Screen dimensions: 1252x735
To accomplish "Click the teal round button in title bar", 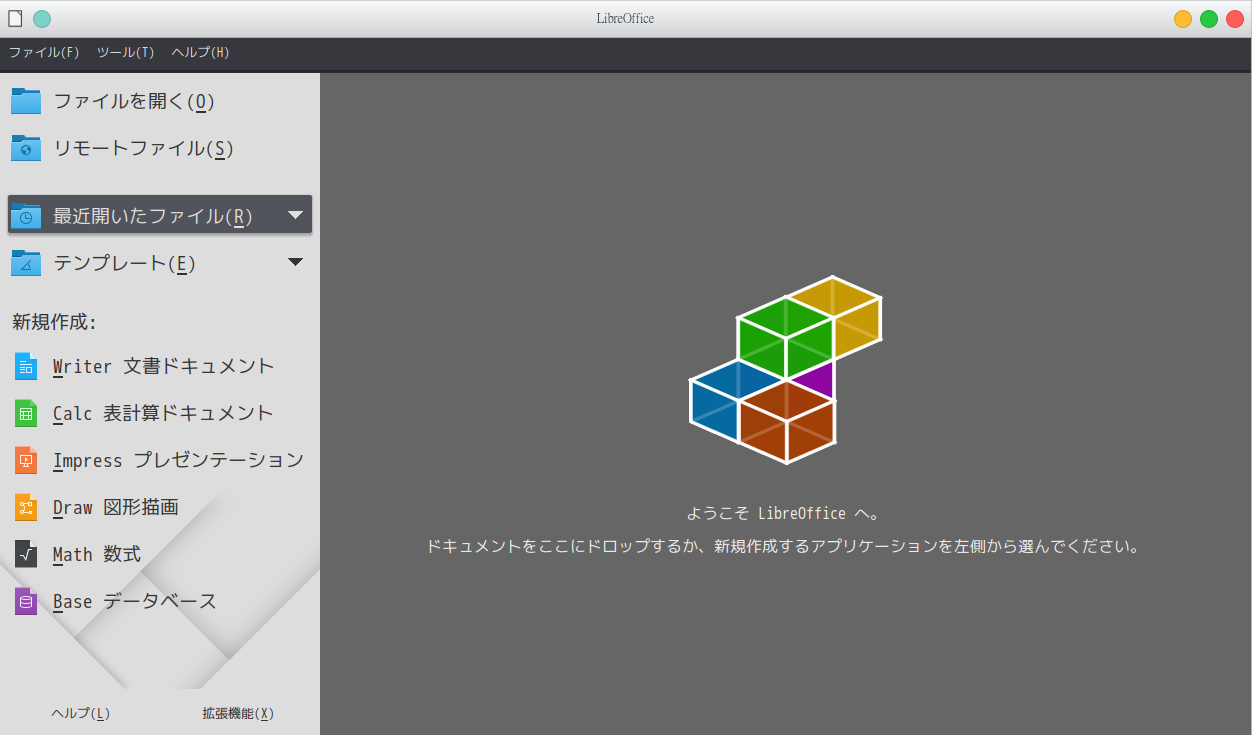I will [x=42, y=18].
